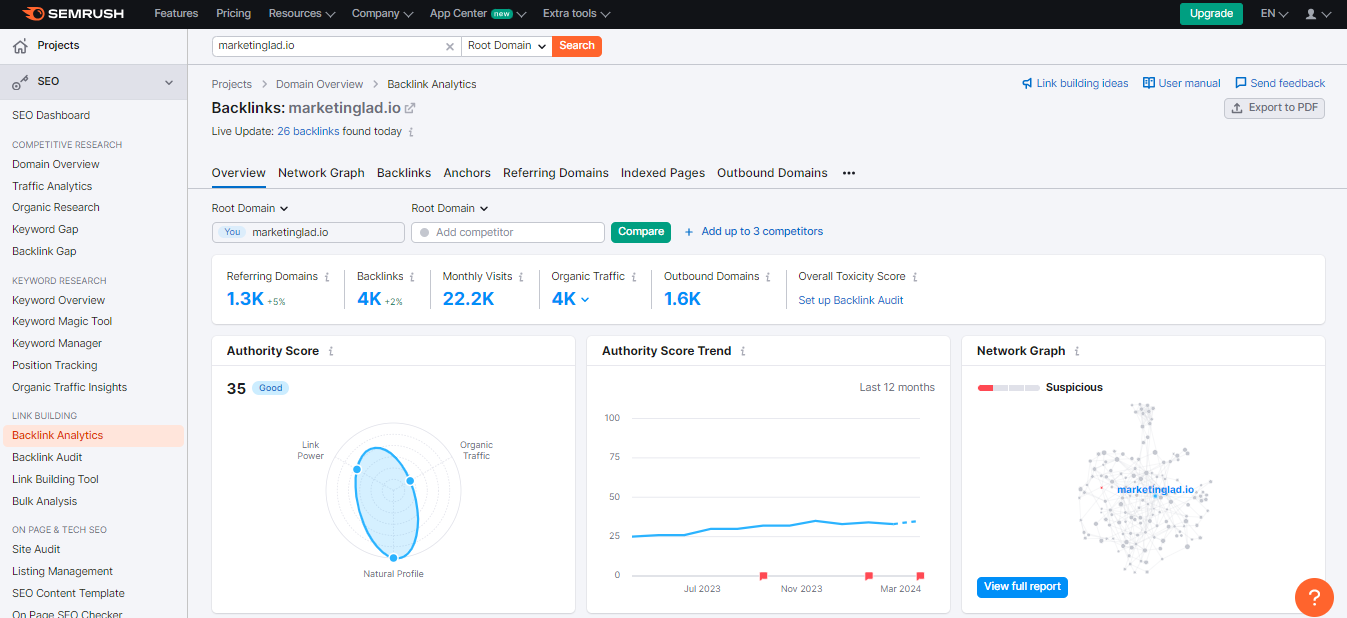The height and width of the screenshot is (618, 1347).
Task: Show Monthly Visits info icon
Action: 521,277
